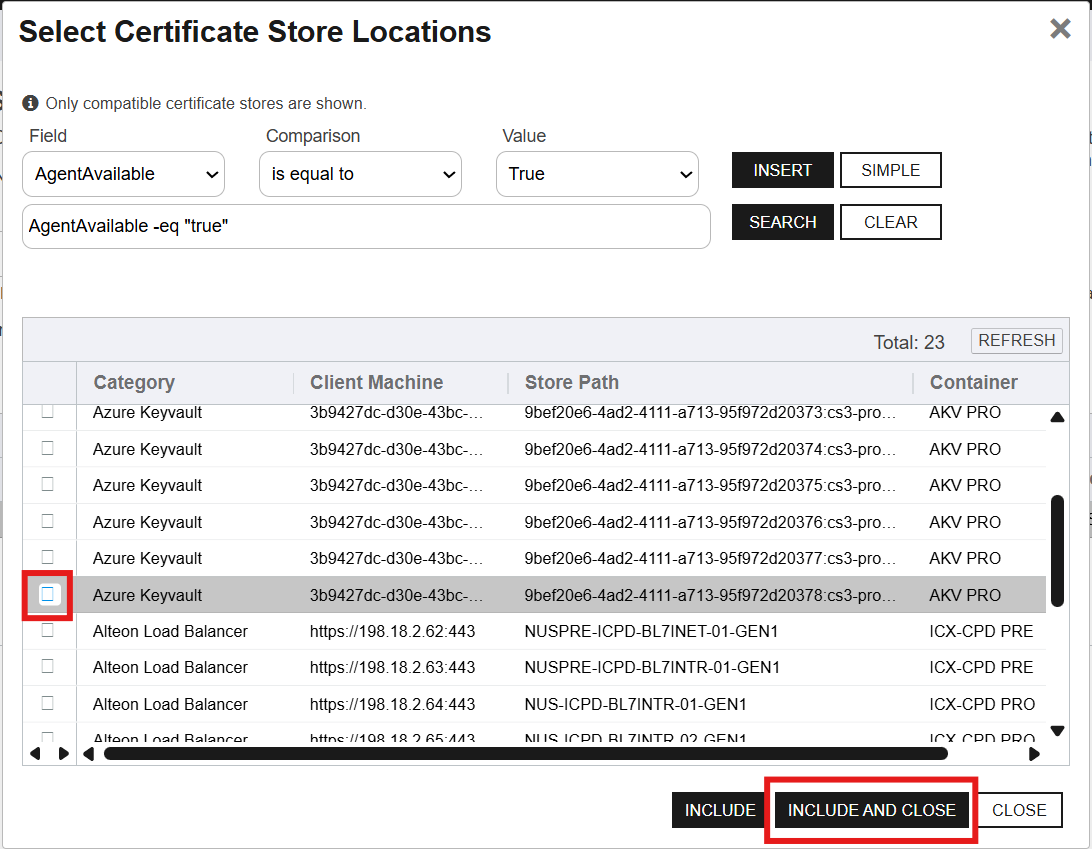The image size is (1092, 849).
Task: Tick checkbox for NUS-ICPD-BL7INTR-01-GEN1 row
Action: point(48,703)
